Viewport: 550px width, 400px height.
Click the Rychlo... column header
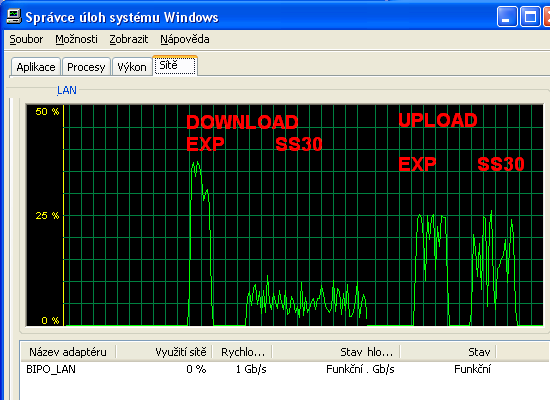tap(242, 352)
